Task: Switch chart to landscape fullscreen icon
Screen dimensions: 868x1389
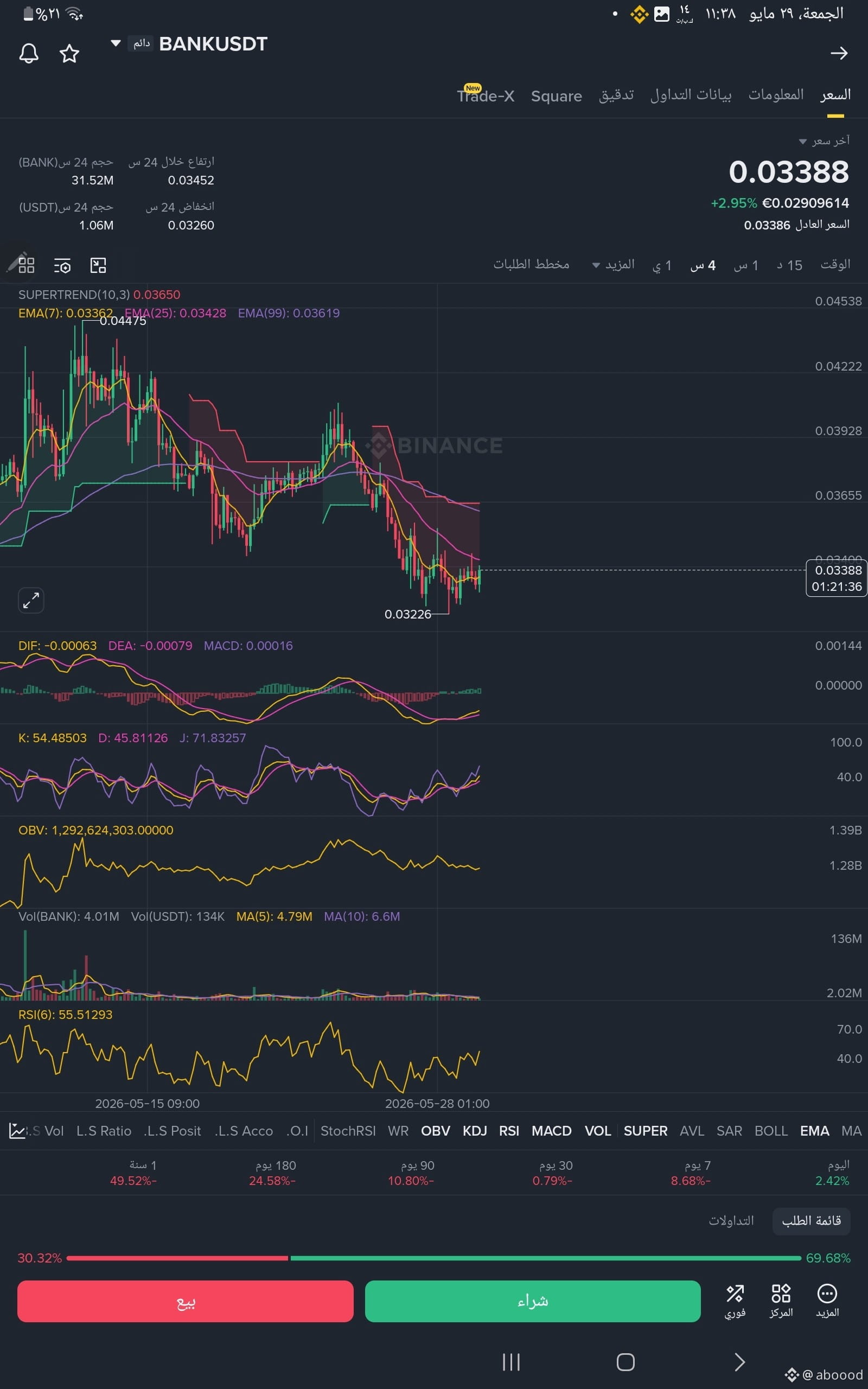Action: coord(98,265)
